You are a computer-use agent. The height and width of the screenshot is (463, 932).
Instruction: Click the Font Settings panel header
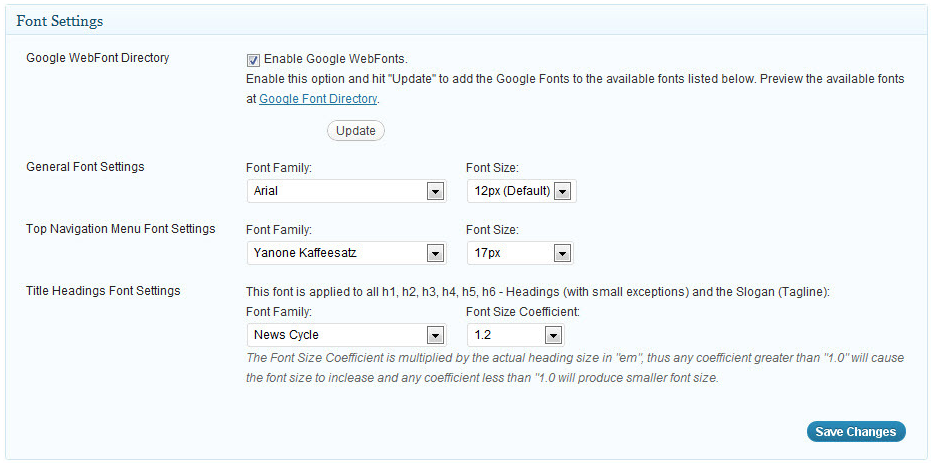point(60,21)
